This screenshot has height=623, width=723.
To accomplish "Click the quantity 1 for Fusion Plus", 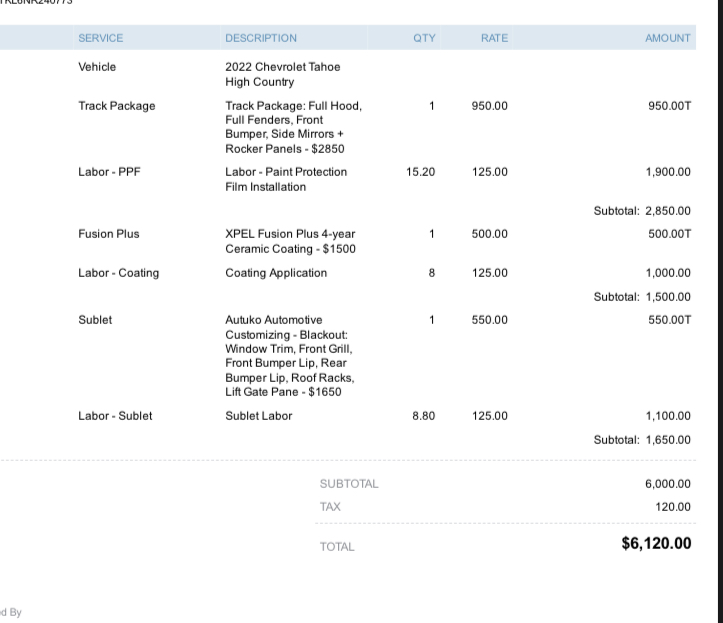I will point(432,234).
